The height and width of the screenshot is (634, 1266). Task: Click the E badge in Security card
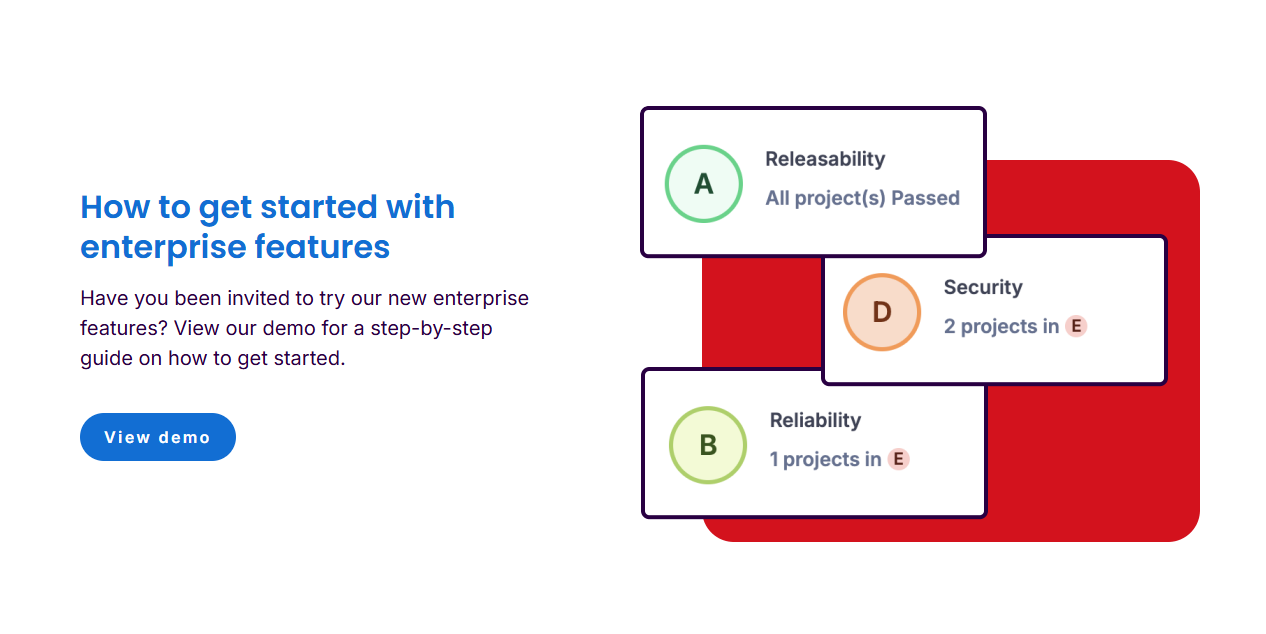coord(1076,326)
